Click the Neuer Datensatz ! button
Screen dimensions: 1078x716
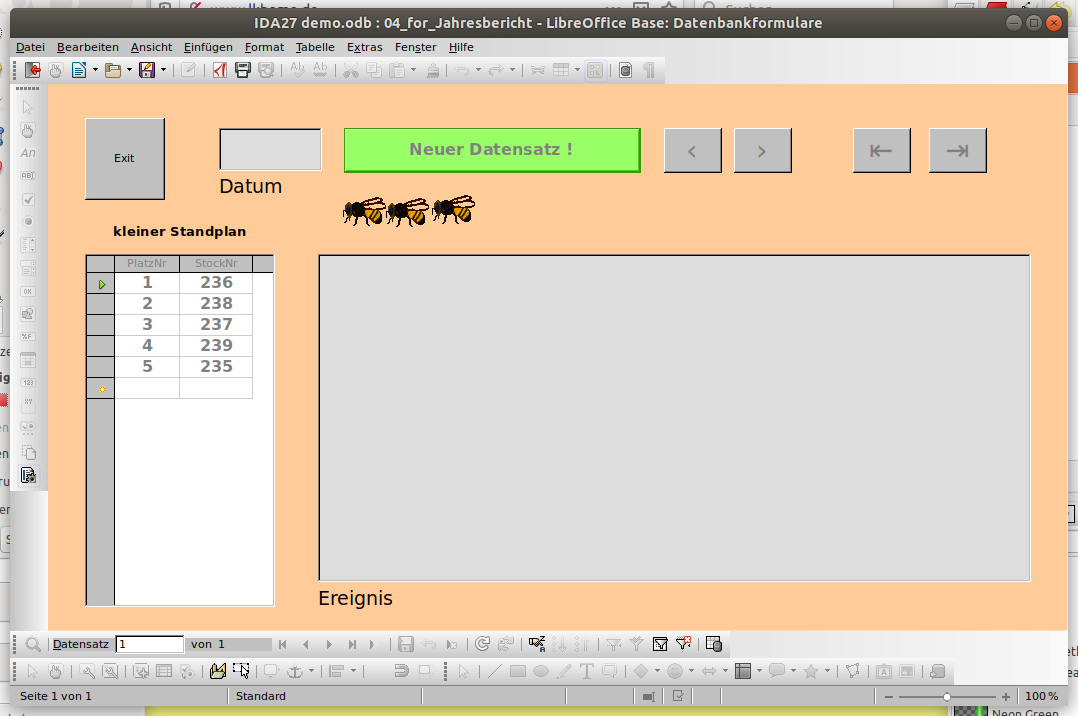pos(492,150)
